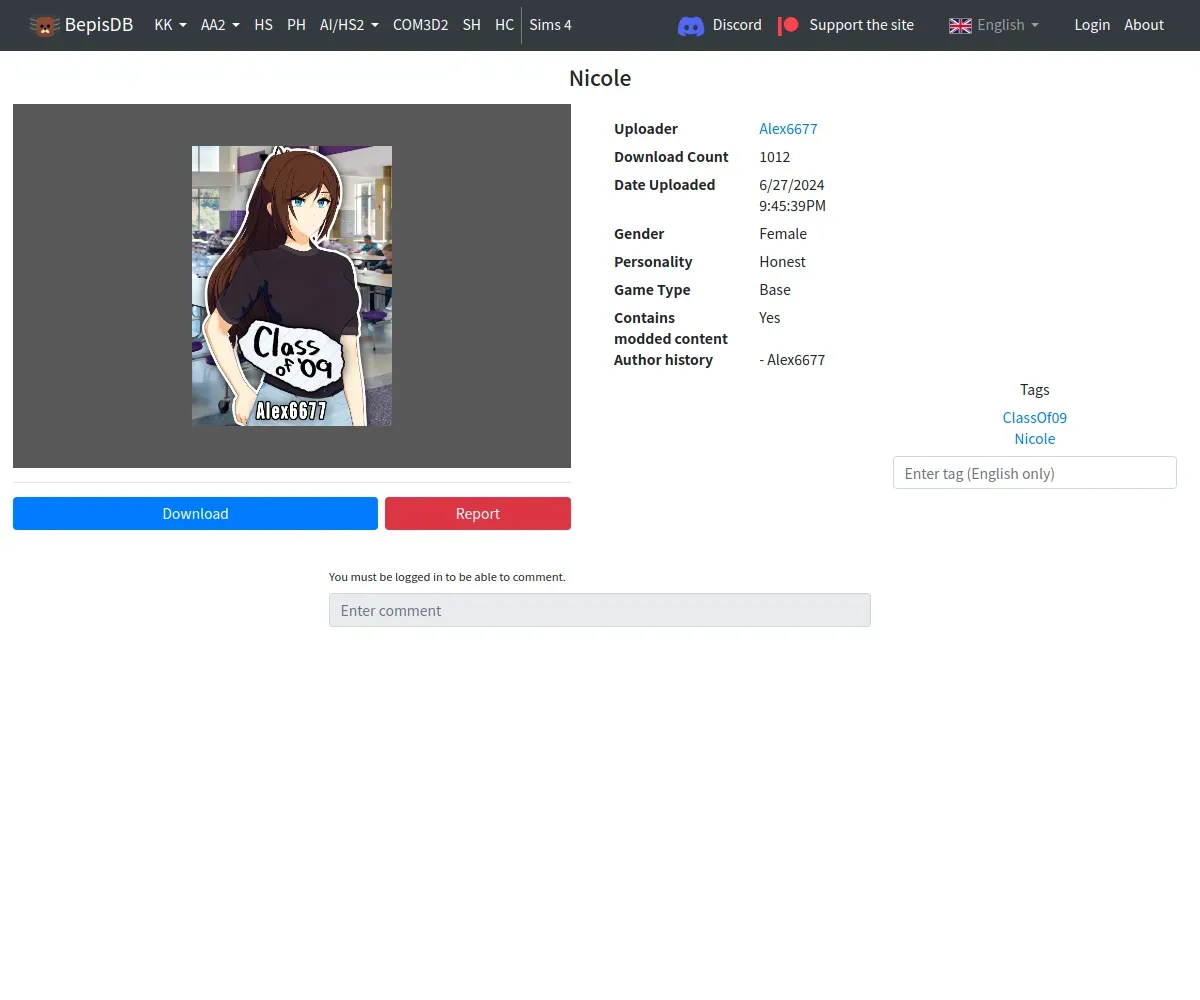The width and height of the screenshot is (1200, 1000).
Task: Click Support the site link
Action: [861, 25]
